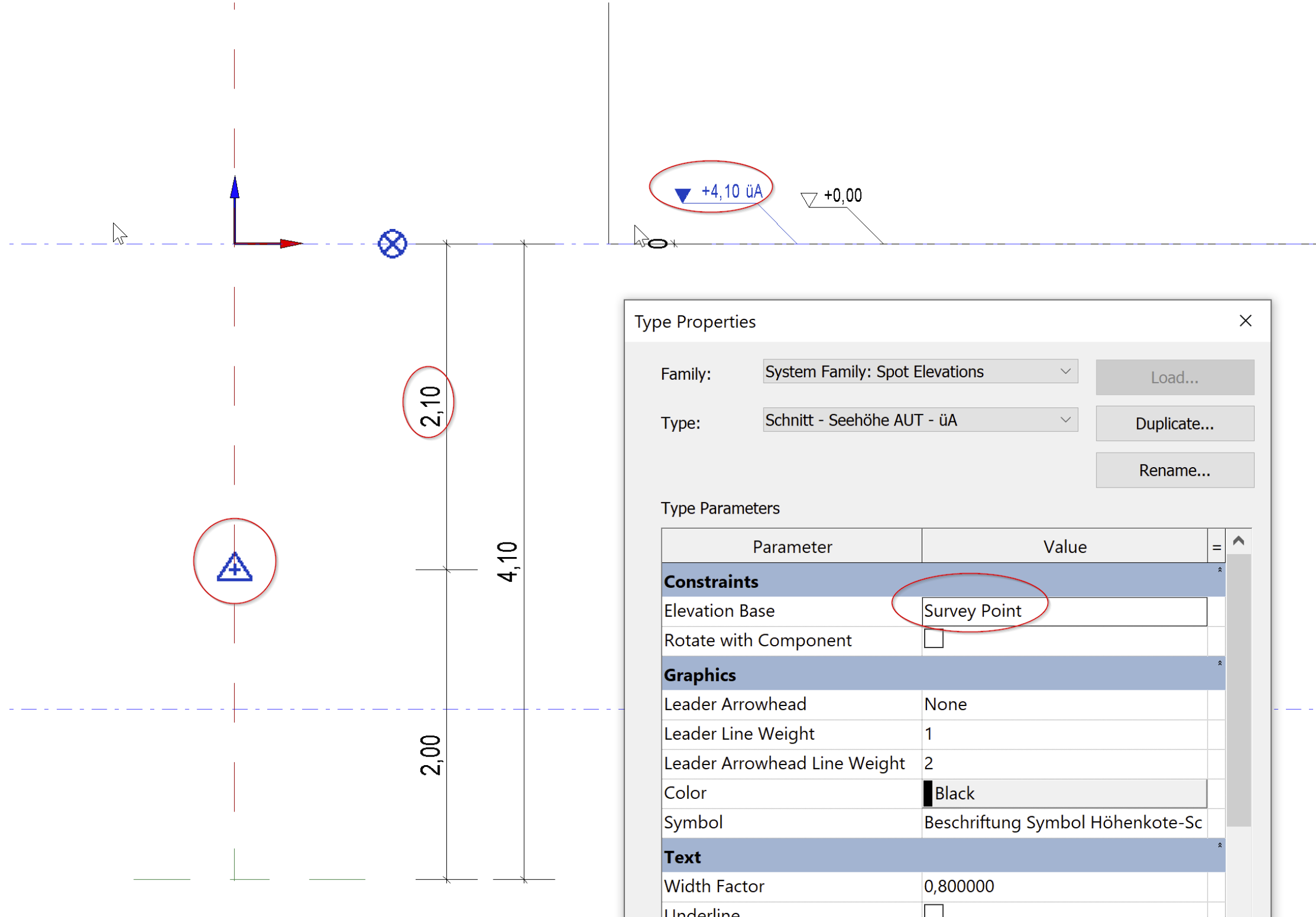The width and height of the screenshot is (1316, 917).
Task: Open the Type dropdown showing Schnitt - Seehöhe AUT
Action: point(1066,420)
